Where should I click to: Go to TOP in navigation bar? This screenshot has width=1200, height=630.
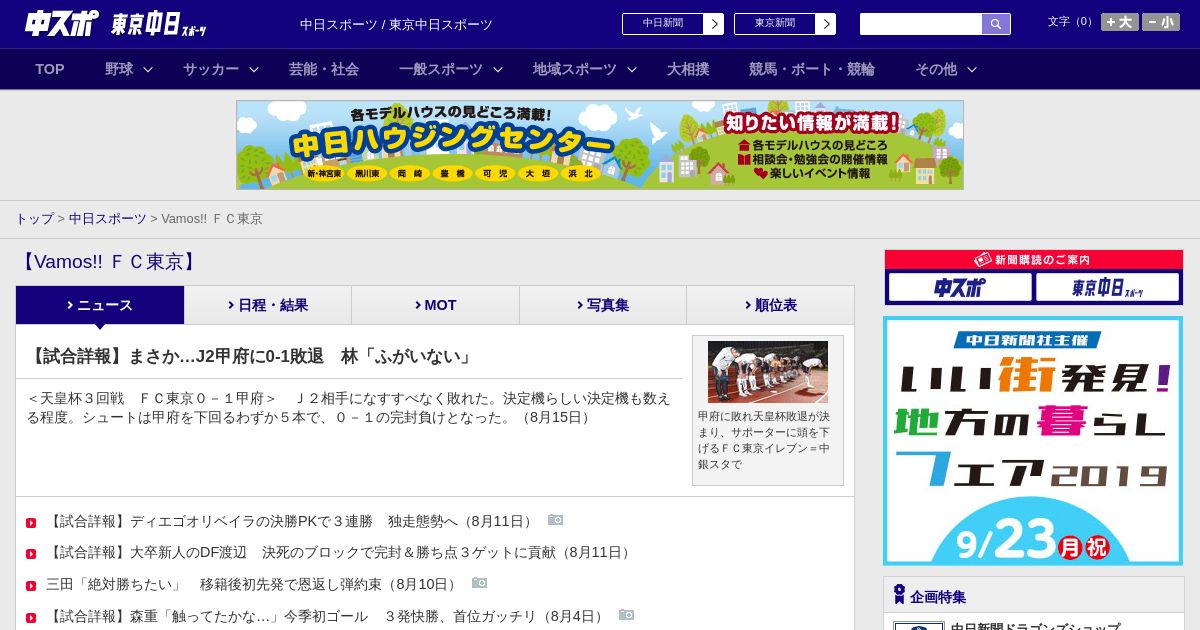click(50, 69)
